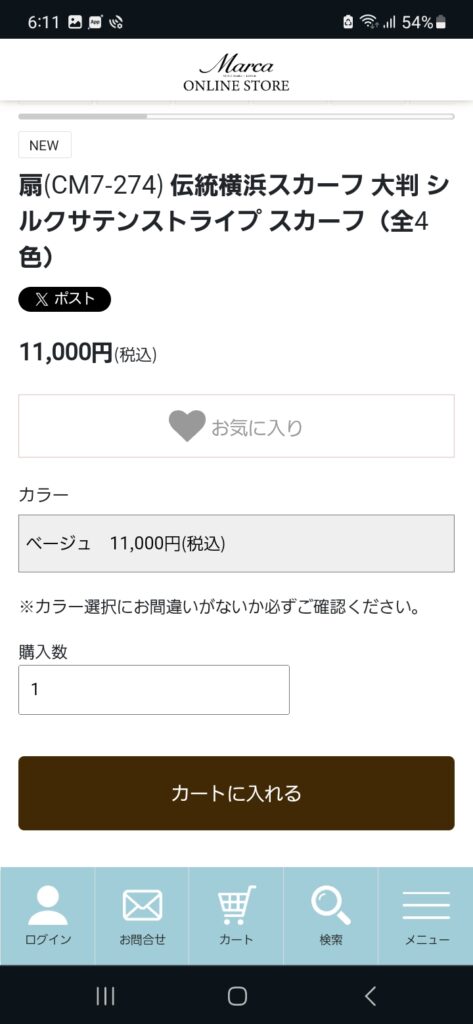Tap the Wi-Fi status icon

(x=368, y=22)
